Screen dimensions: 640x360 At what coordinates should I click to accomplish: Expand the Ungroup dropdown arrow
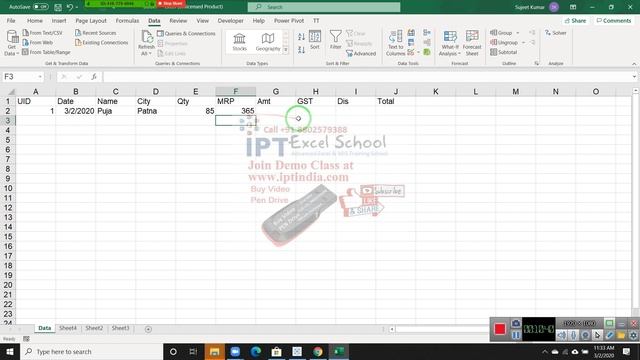click(x=524, y=42)
